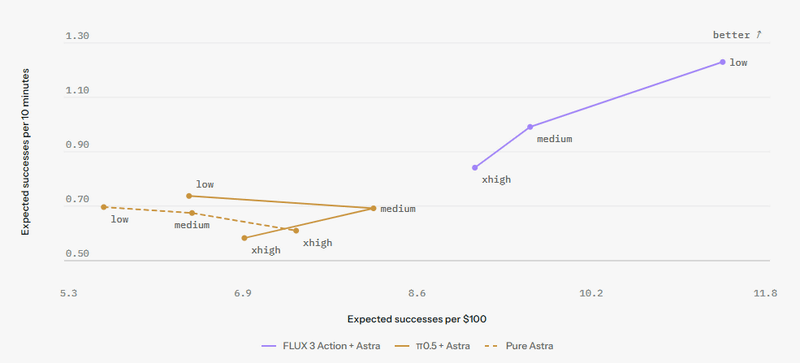This screenshot has height=363, width=800.
Task: Click the y-axis title 'Expected successes per 10 minutes'
Action: pos(25,152)
